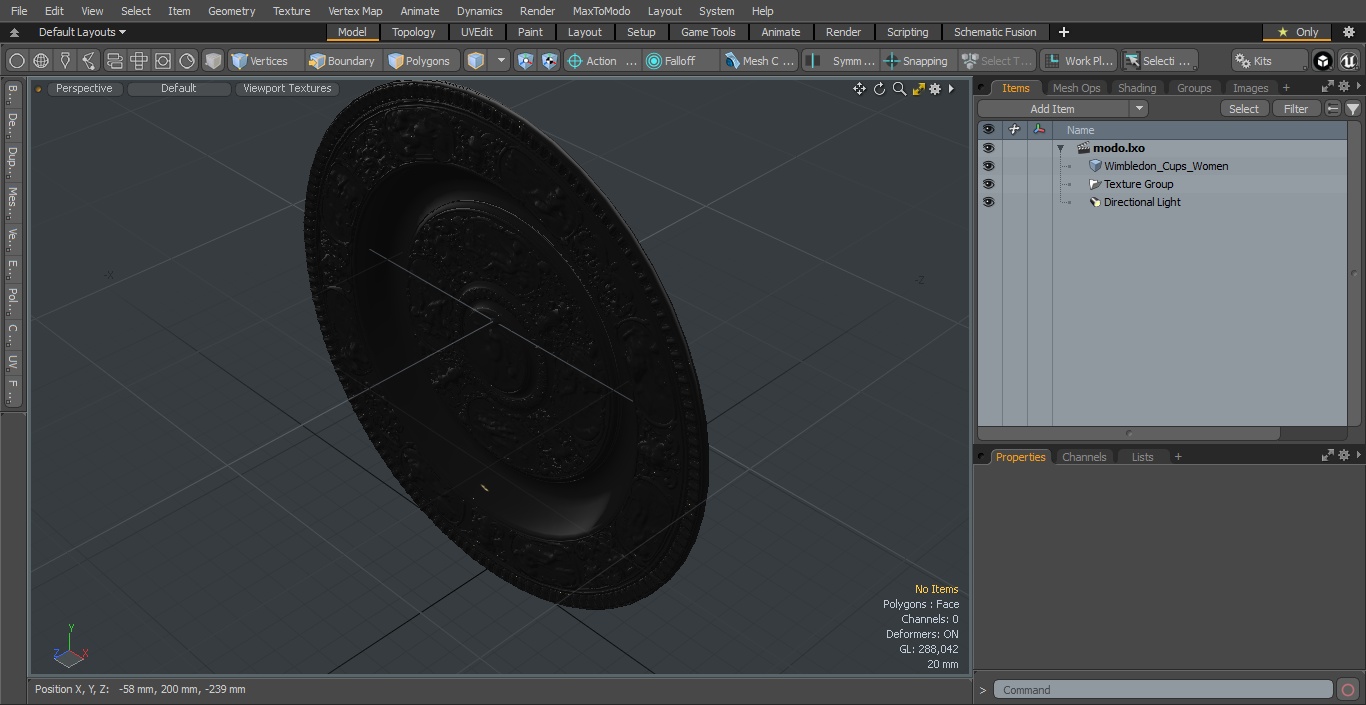The height and width of the screenshot is (705, 1366).
Task: Hide the Wimbledon_Cups_Women mesh
Action: 988,166
